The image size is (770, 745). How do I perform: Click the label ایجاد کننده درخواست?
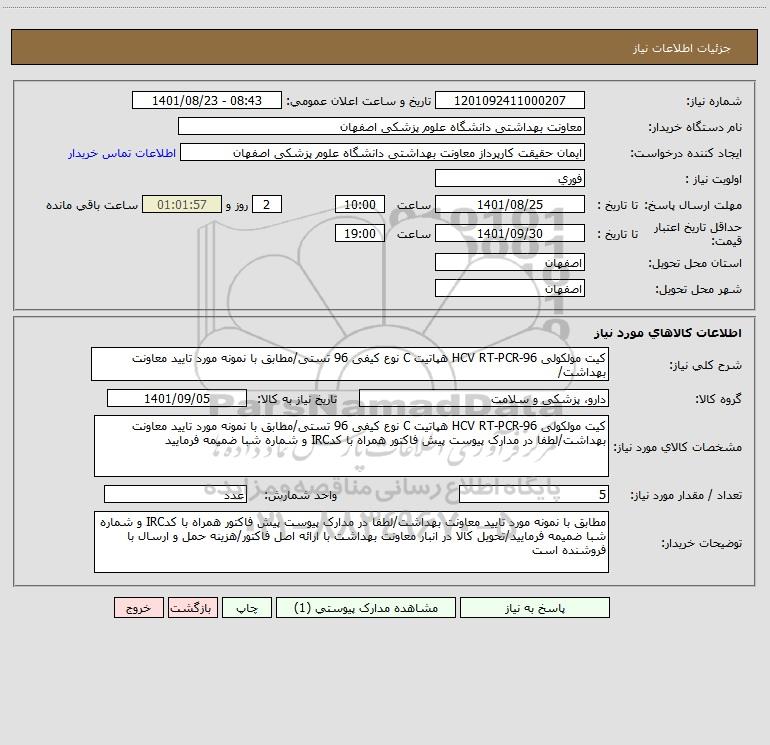pos(686,153)
